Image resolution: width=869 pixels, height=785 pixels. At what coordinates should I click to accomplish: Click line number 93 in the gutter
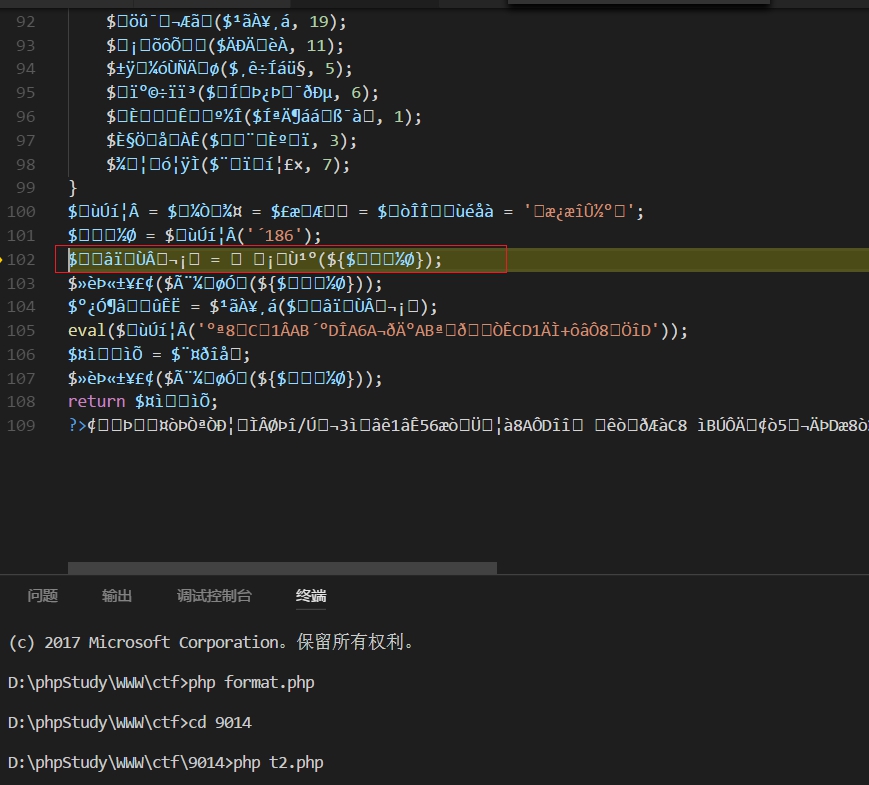pos(25,45)
